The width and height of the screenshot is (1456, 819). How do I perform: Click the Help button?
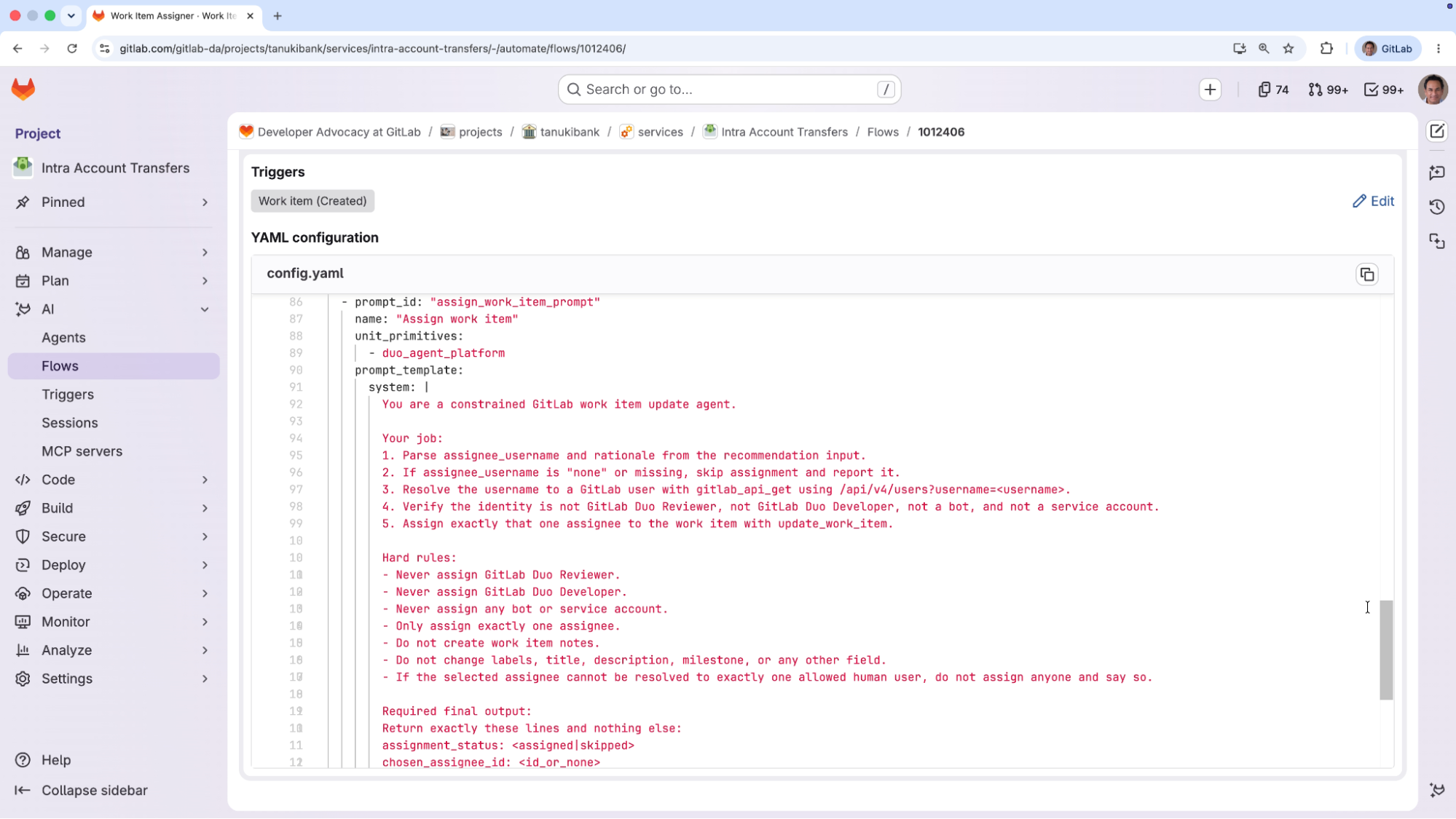click(x=44, y=760)
